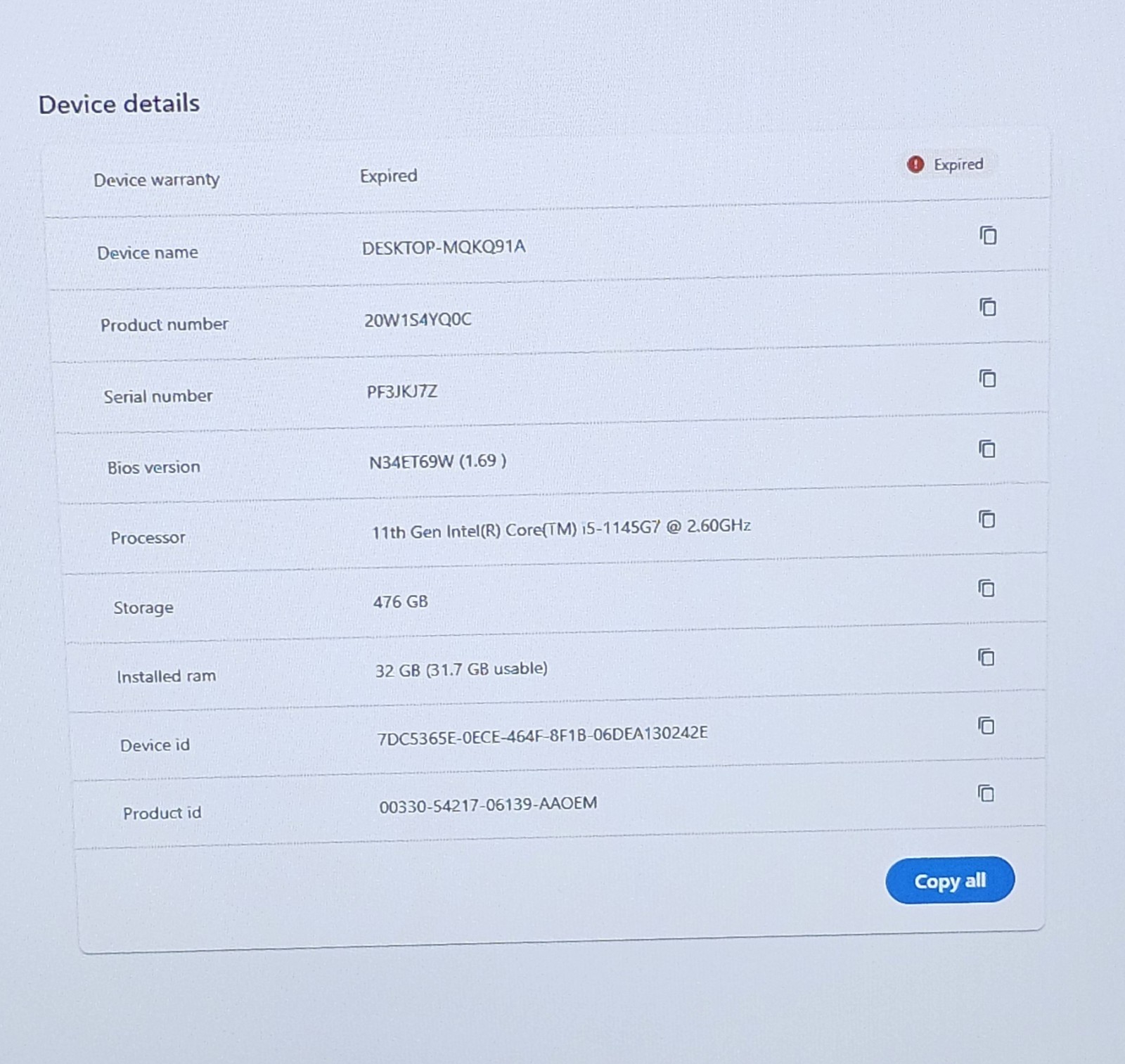Screen dimensions: 1125x1064
Task: Click the red Expired warning icon
Action: coord(915,165)
